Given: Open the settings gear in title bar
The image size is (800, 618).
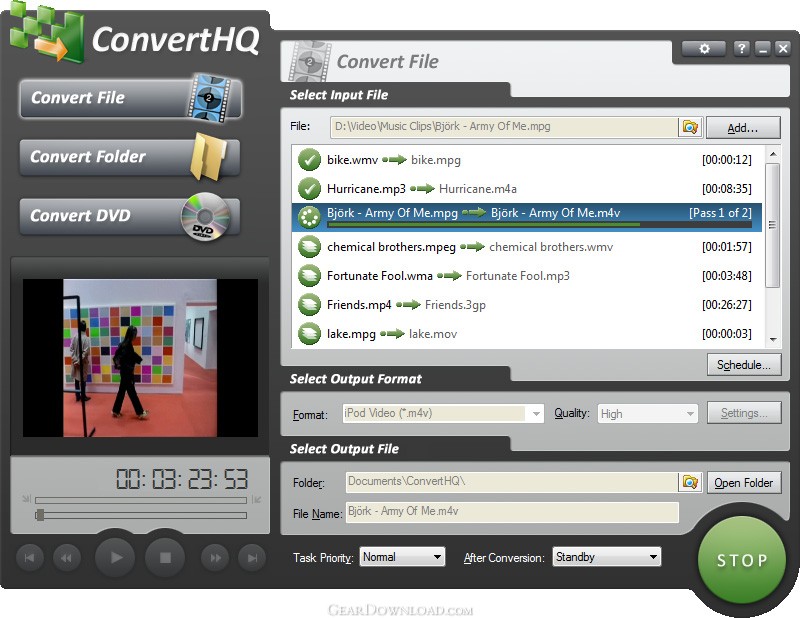Looking at the screenshot, I should point(704,48).
